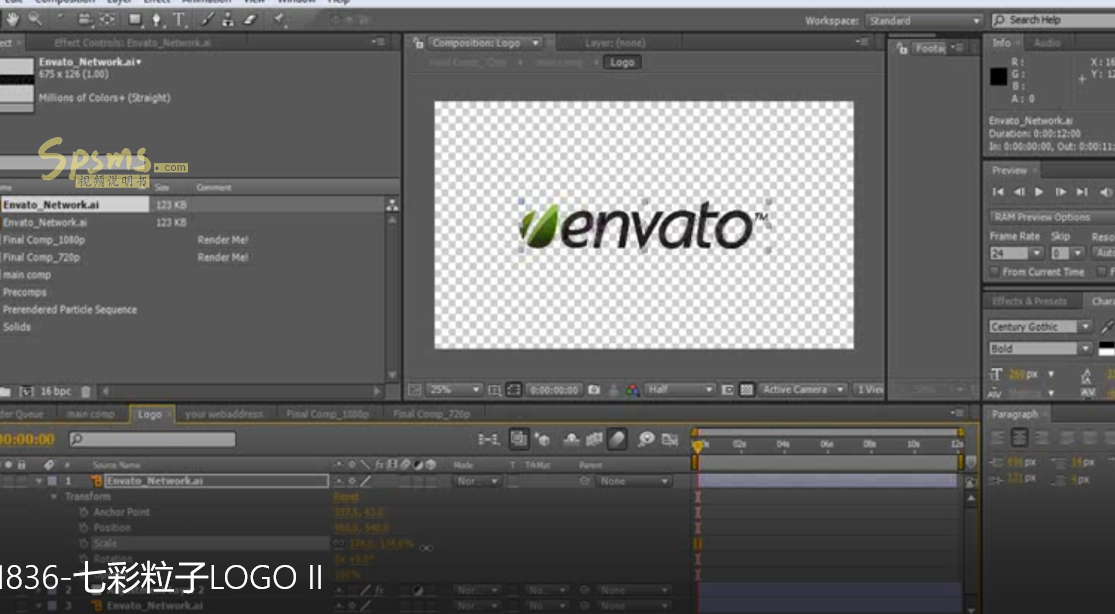Toggle motion blur enable switch
Screen dimensions: 1115x614
coord(617,440)
